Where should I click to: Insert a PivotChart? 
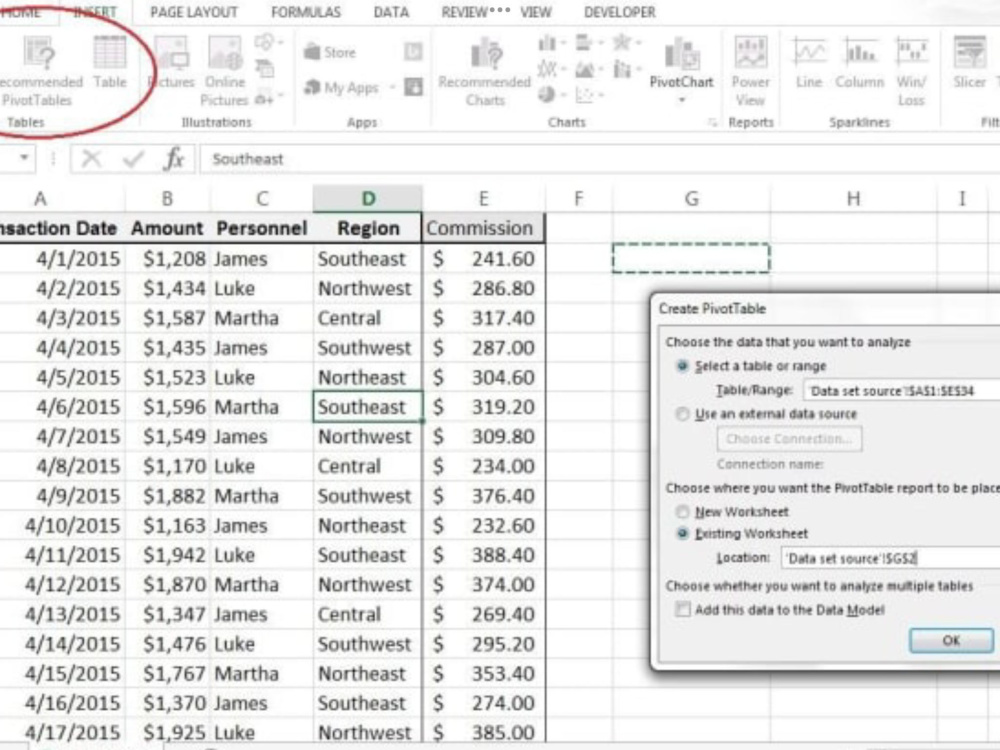click(x=681, y=62)
